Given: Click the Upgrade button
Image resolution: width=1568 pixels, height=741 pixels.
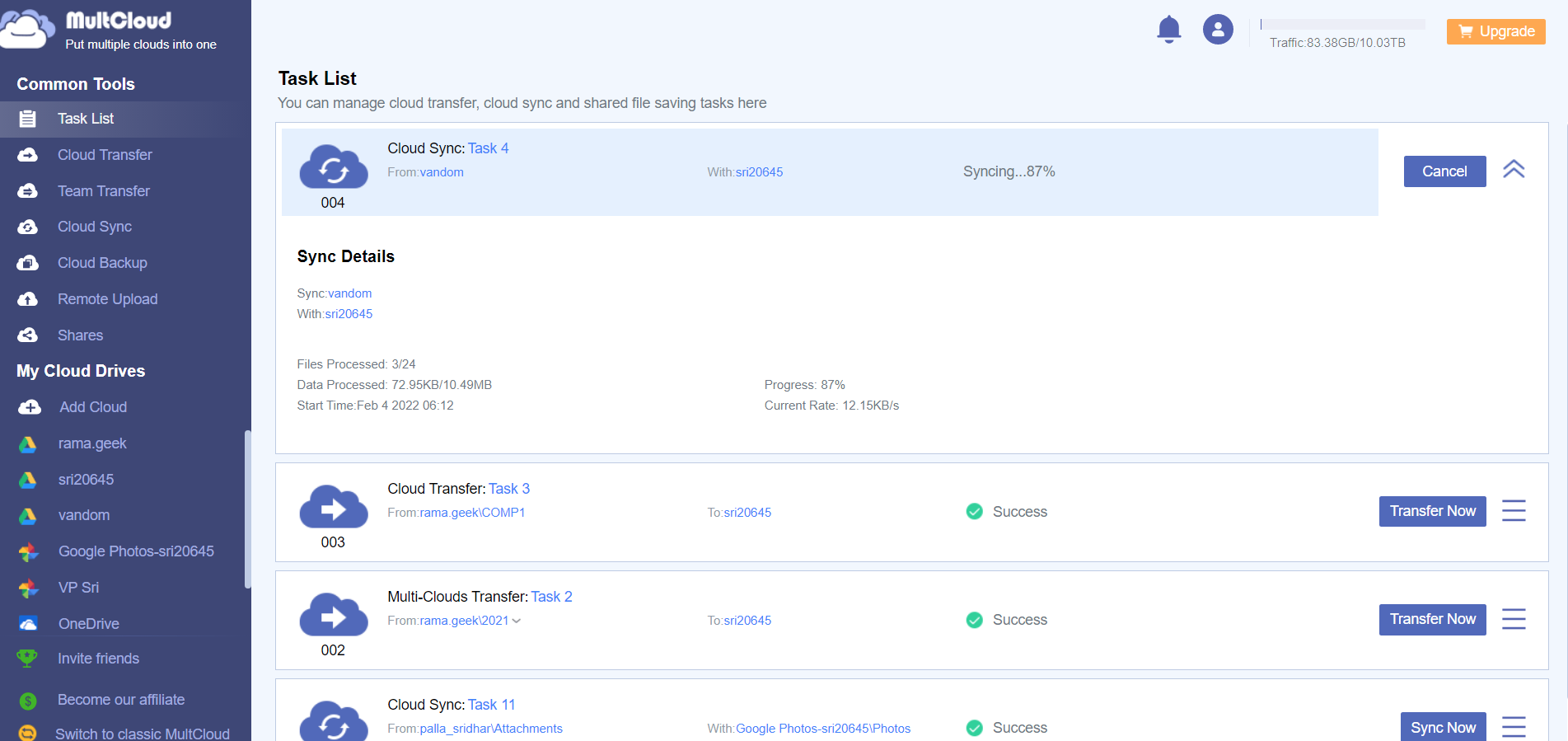Looking at the screenshot, I should (1495, 31).
